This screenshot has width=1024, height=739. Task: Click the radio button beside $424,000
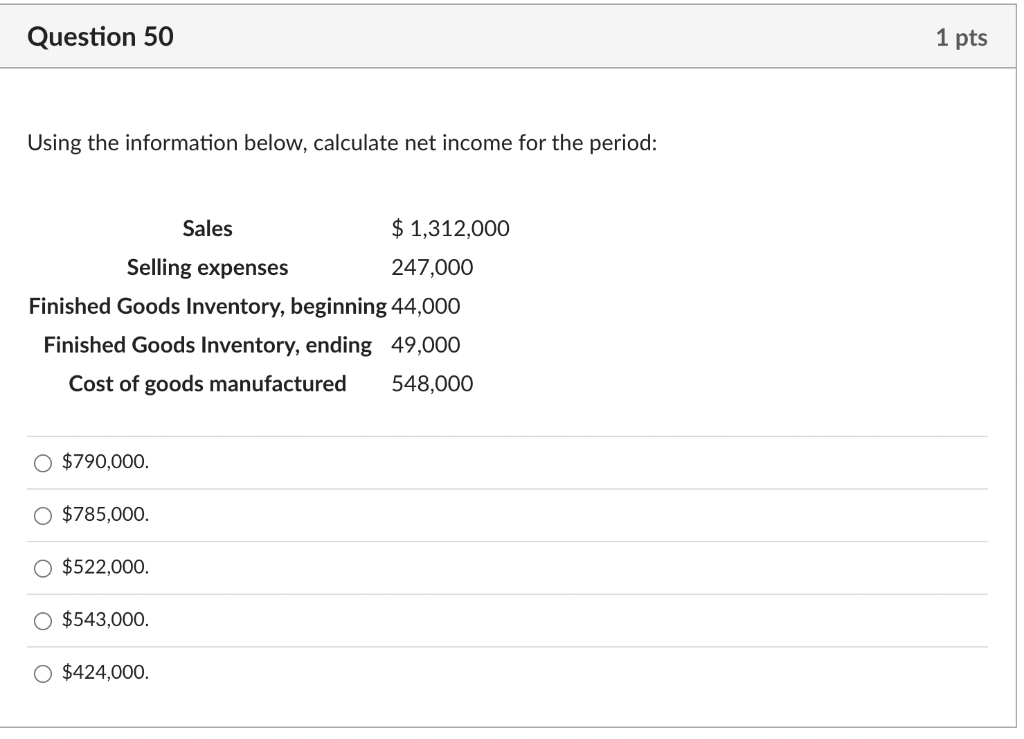click(41, 674)
